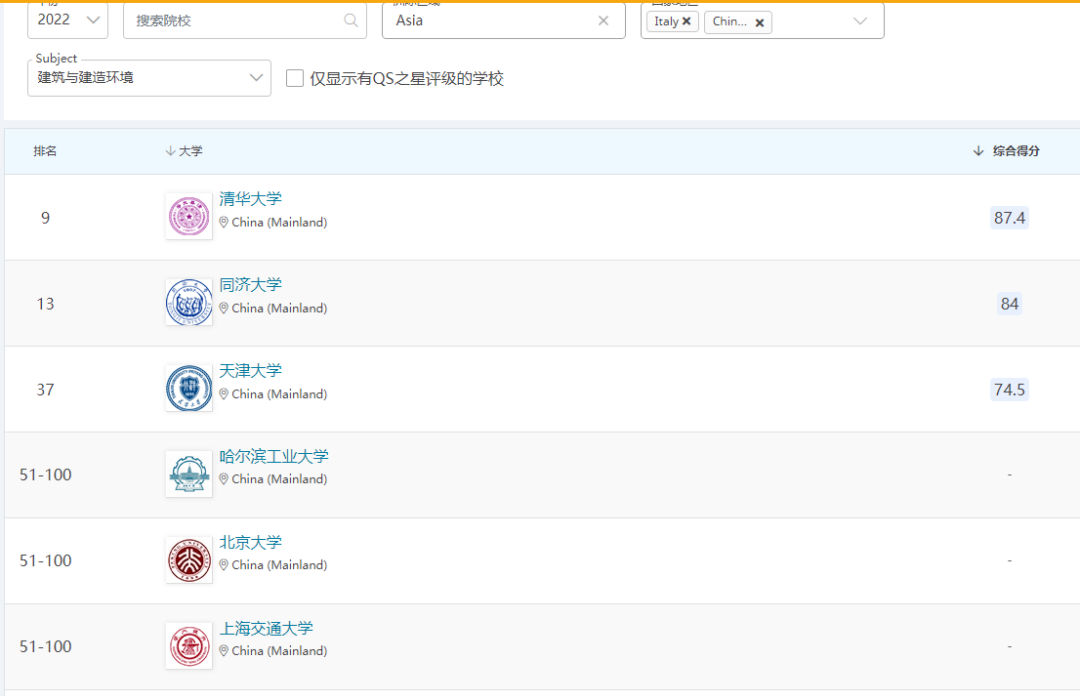Open the 2022 year dropdown

[68, 20]
